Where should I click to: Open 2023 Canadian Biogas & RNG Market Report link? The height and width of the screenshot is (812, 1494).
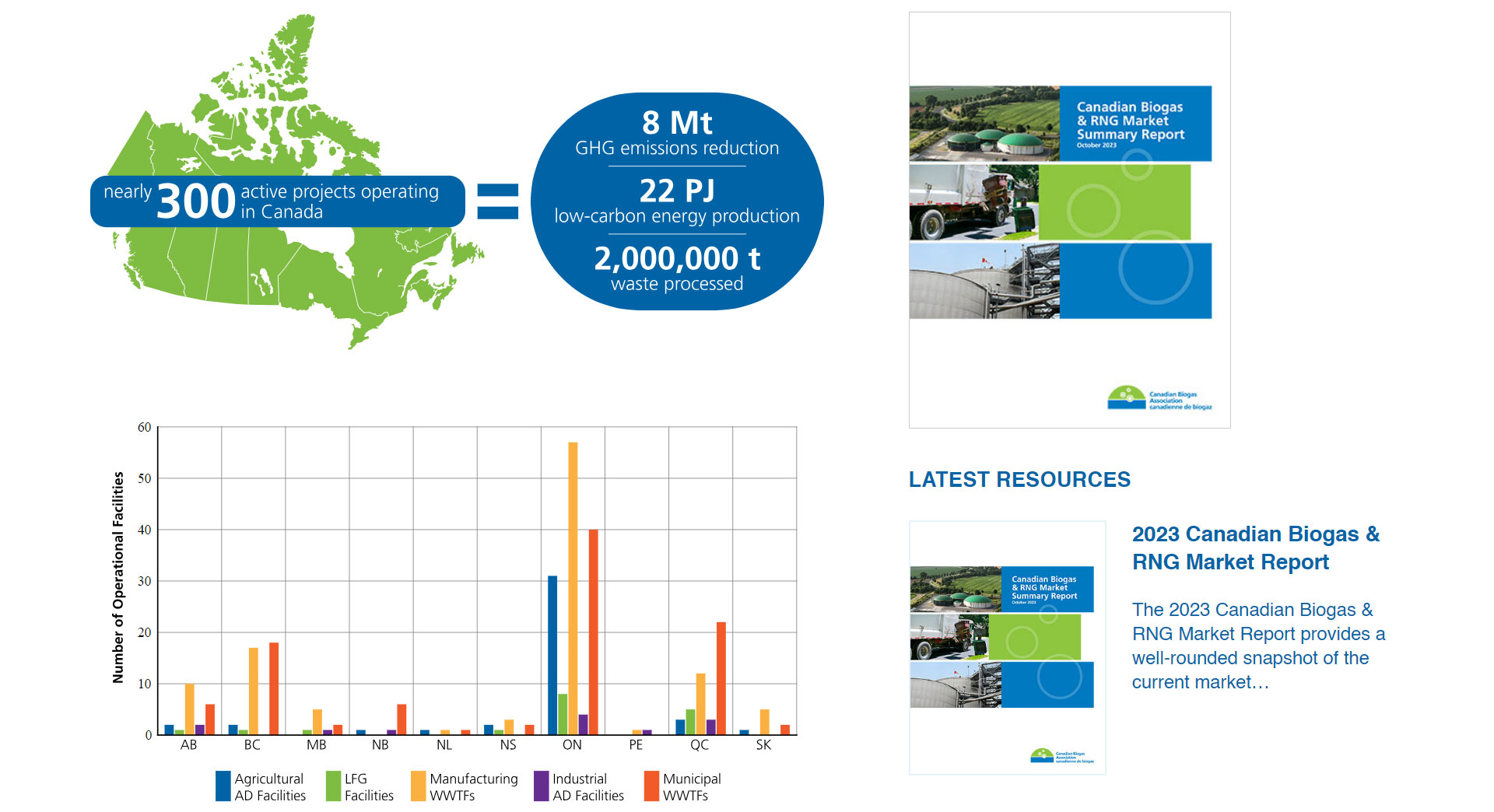click(x=1255, y=548)
